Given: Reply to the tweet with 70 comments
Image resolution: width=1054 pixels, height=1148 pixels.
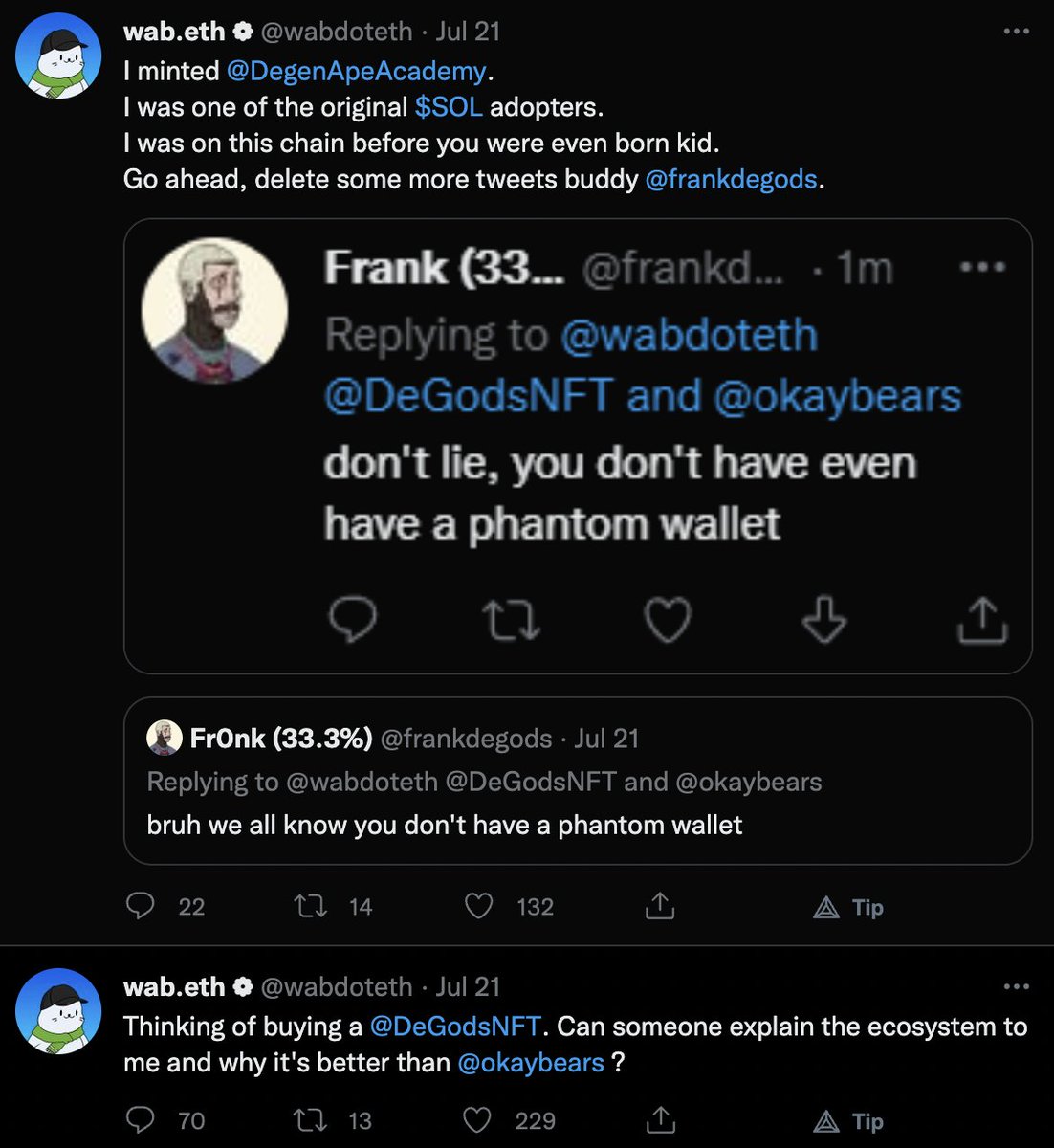Looking at the screenshot, I should [x=141, y=1120].
